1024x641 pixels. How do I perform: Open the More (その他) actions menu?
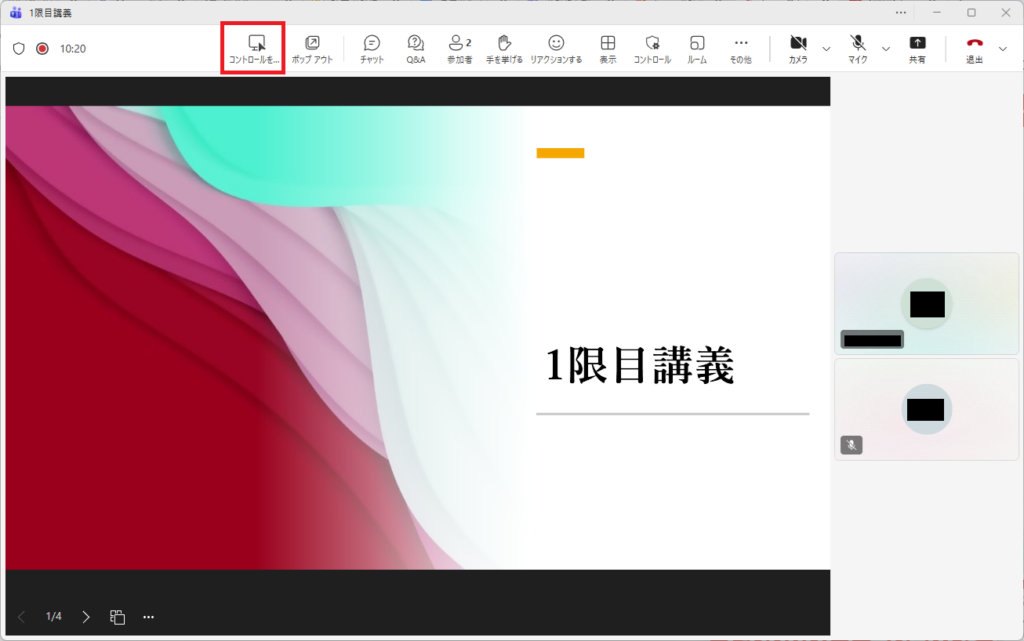click(x=741, y=48)
